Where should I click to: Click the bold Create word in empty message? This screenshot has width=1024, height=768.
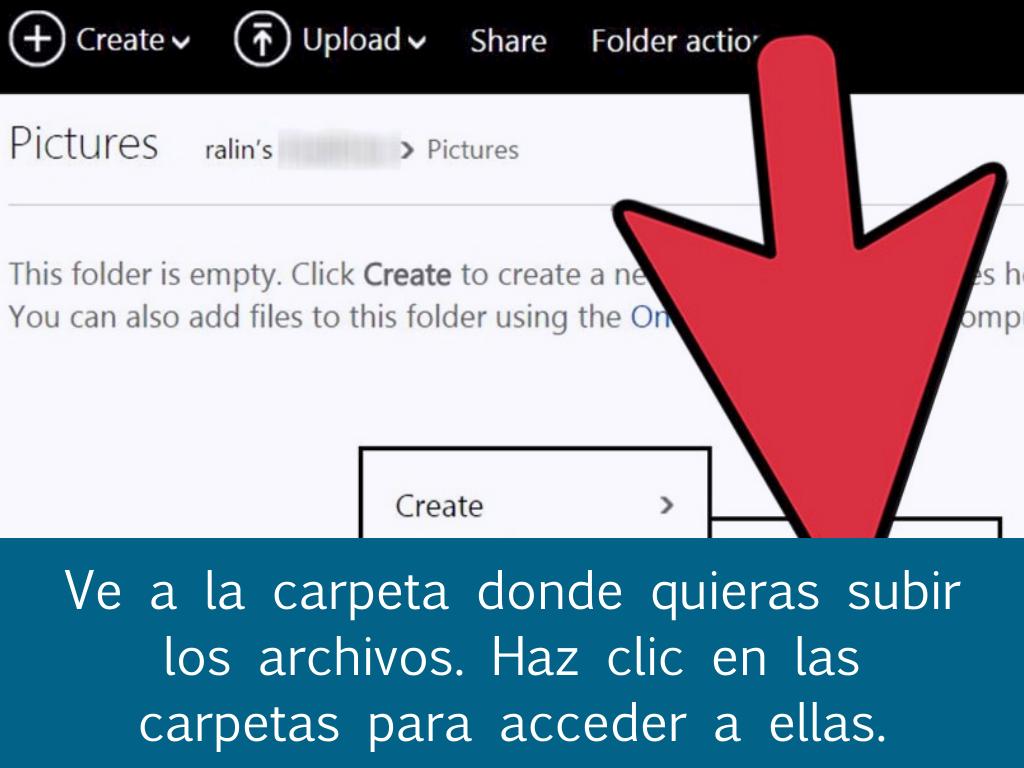pyautogui.click(x=407, y=275)
